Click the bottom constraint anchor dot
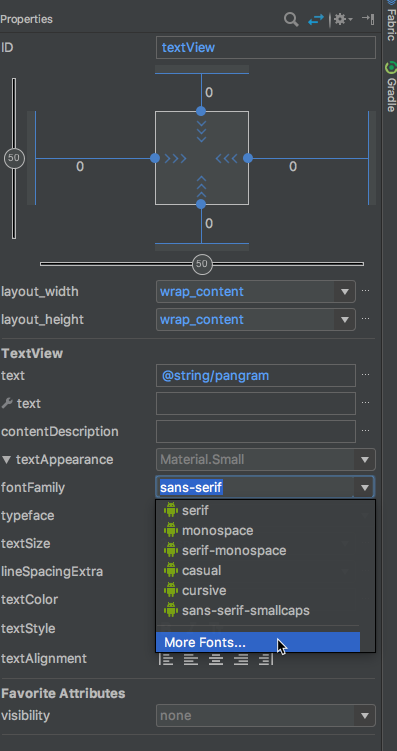 201,205
